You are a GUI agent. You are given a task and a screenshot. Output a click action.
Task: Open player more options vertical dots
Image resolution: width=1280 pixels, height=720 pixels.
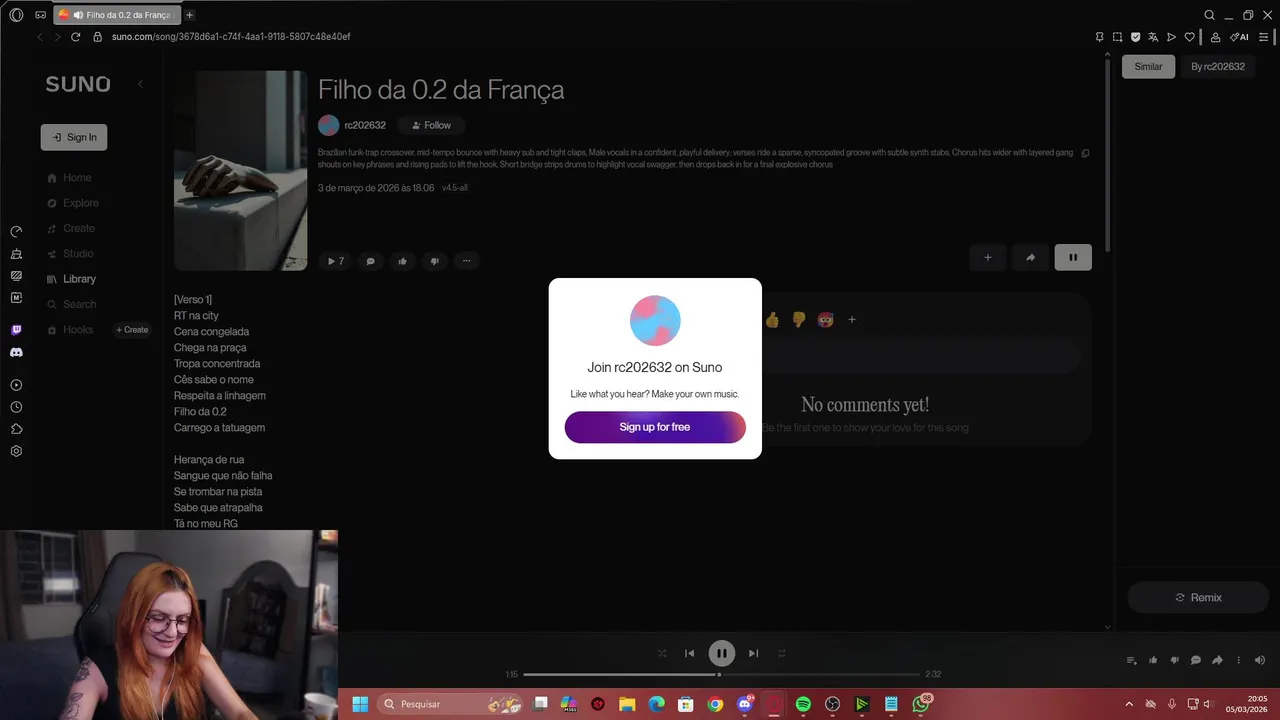(x=1238, y=660)
